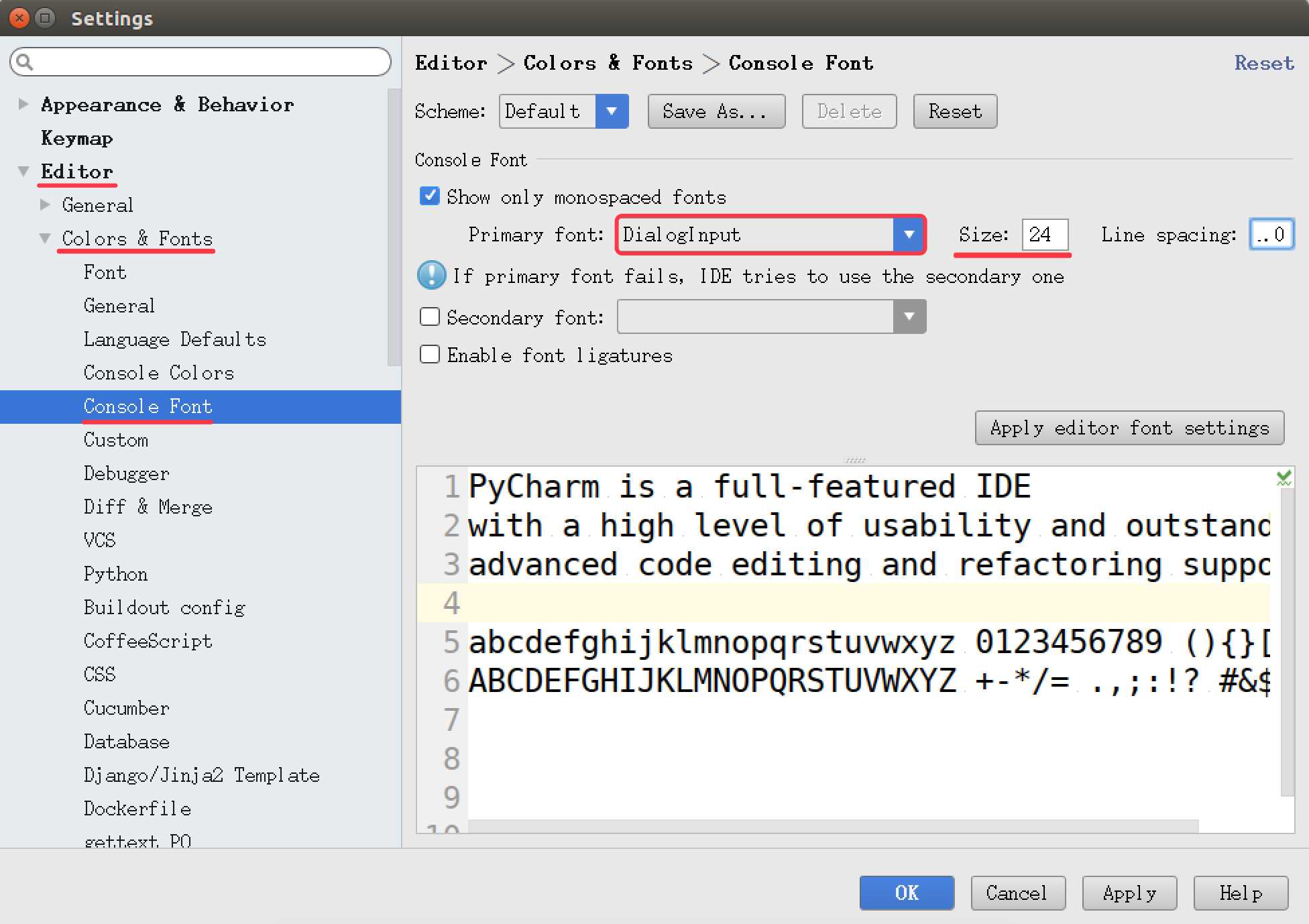1309x924 pixels.
Task: Enable font ligatures checkbox
Action: click(x=431, y=355)
